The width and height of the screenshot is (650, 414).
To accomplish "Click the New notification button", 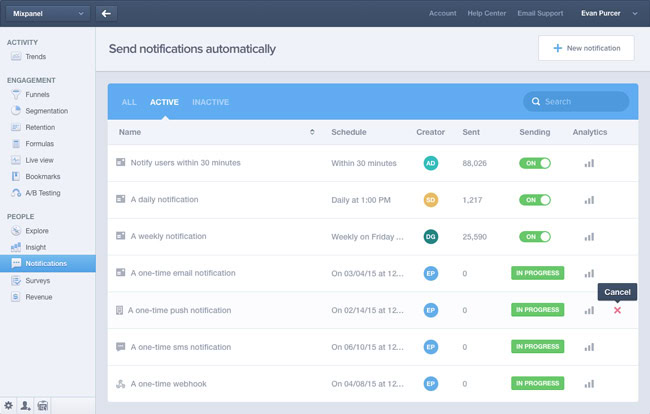I will pos(586,48).
